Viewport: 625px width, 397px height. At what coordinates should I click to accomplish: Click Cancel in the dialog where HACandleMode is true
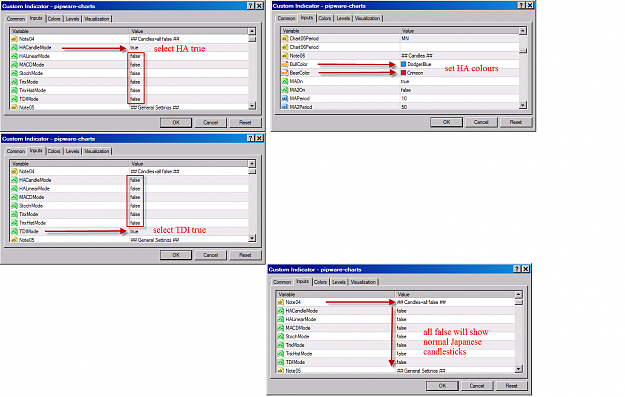coord(210,122)
